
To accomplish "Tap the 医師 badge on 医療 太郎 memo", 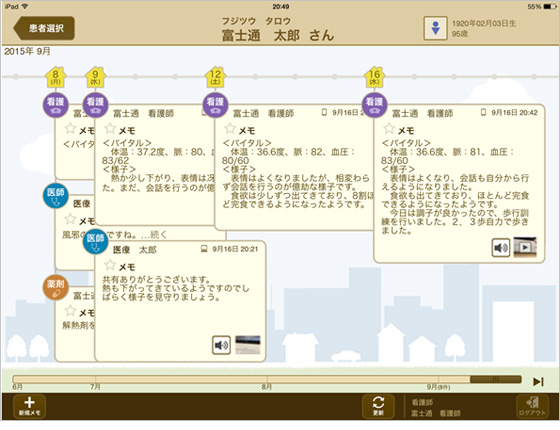I will tap(95, 241).
